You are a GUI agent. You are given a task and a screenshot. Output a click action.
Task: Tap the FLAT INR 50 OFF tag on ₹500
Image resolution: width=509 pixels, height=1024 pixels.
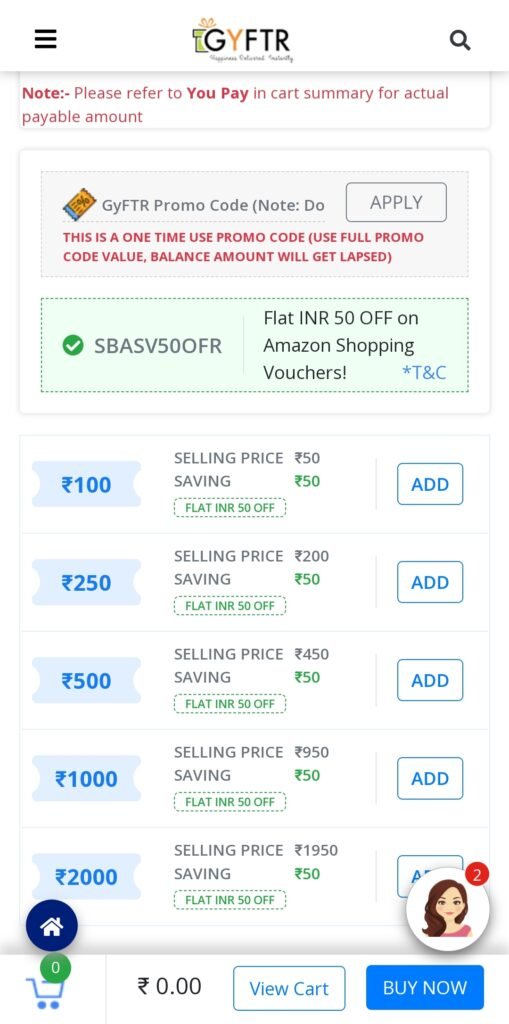pyautogui.click(x=230, y=703)
